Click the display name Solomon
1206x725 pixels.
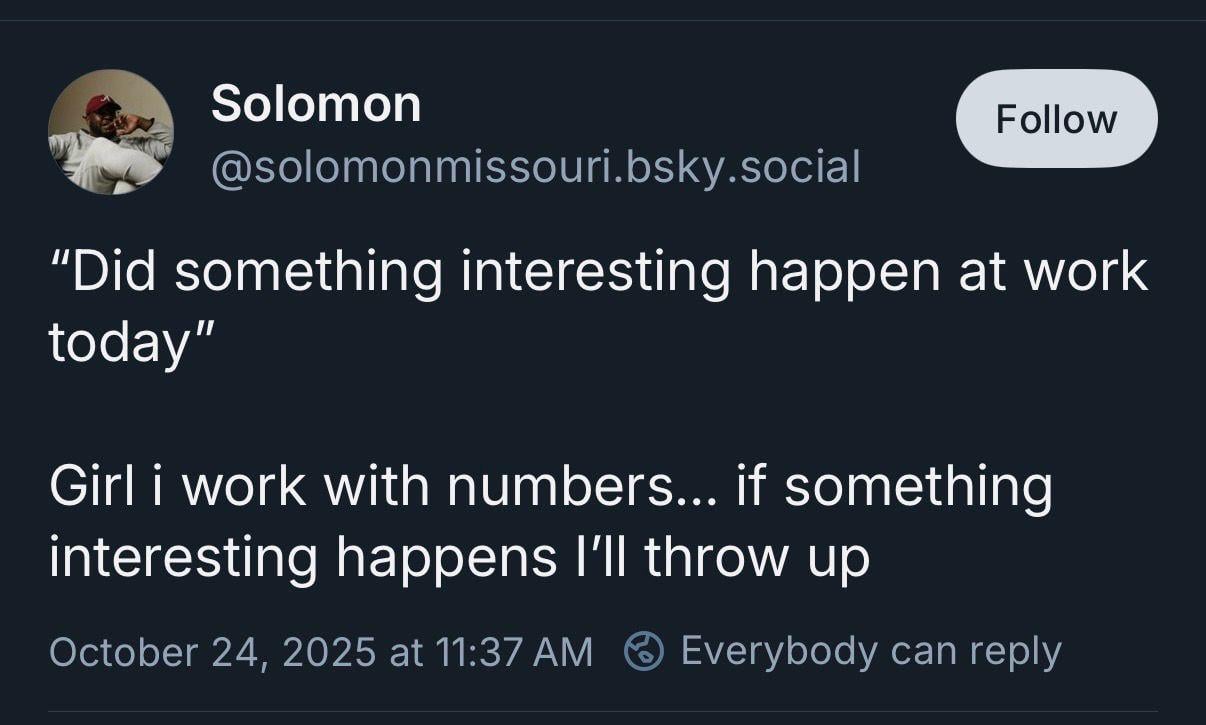[x=316, y=103]
